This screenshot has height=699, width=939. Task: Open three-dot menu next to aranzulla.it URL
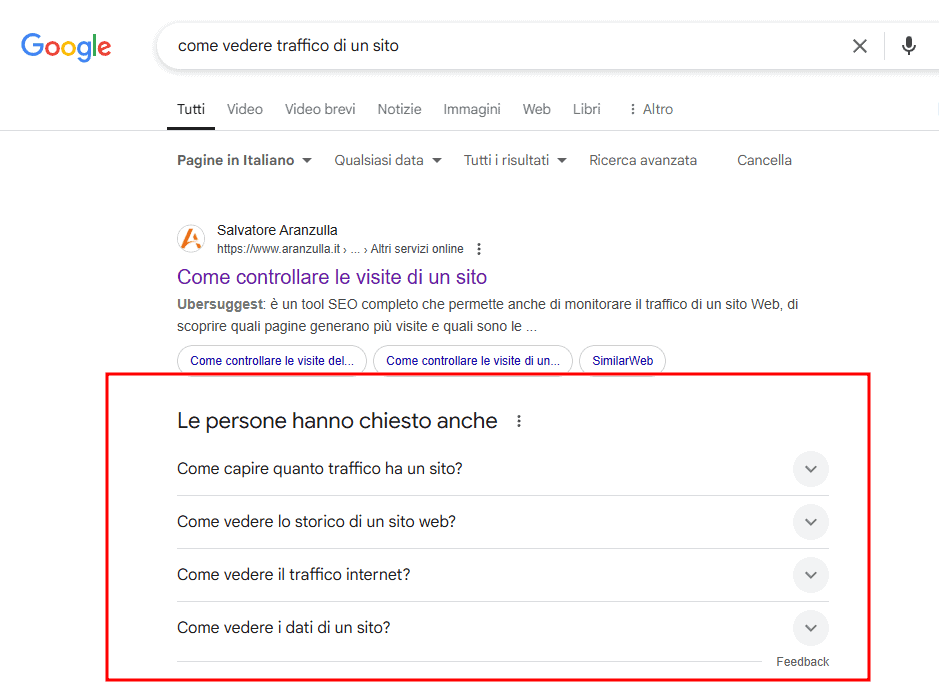[x=478, y=249]
